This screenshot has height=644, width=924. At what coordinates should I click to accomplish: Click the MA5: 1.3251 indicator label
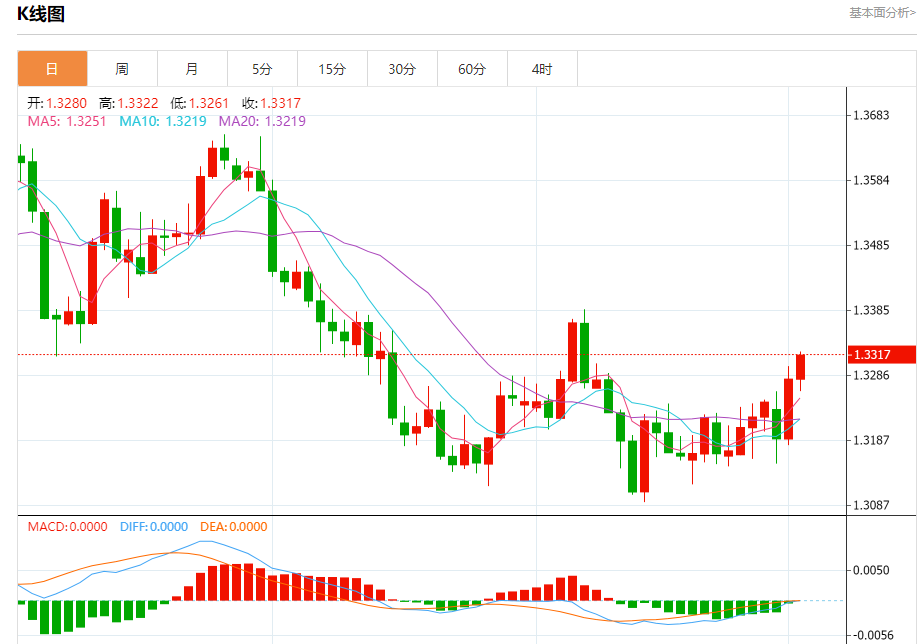[67, 121]
